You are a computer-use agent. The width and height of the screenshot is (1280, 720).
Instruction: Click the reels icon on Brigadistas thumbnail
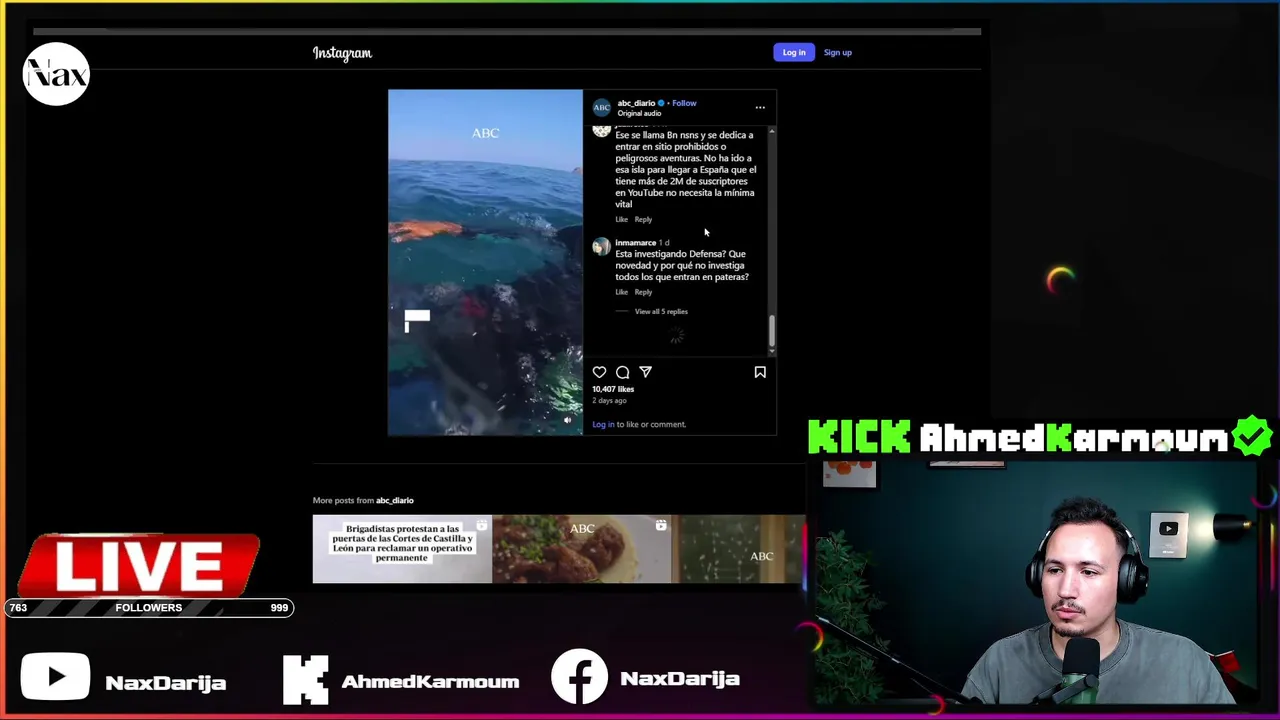click(481, 525)
